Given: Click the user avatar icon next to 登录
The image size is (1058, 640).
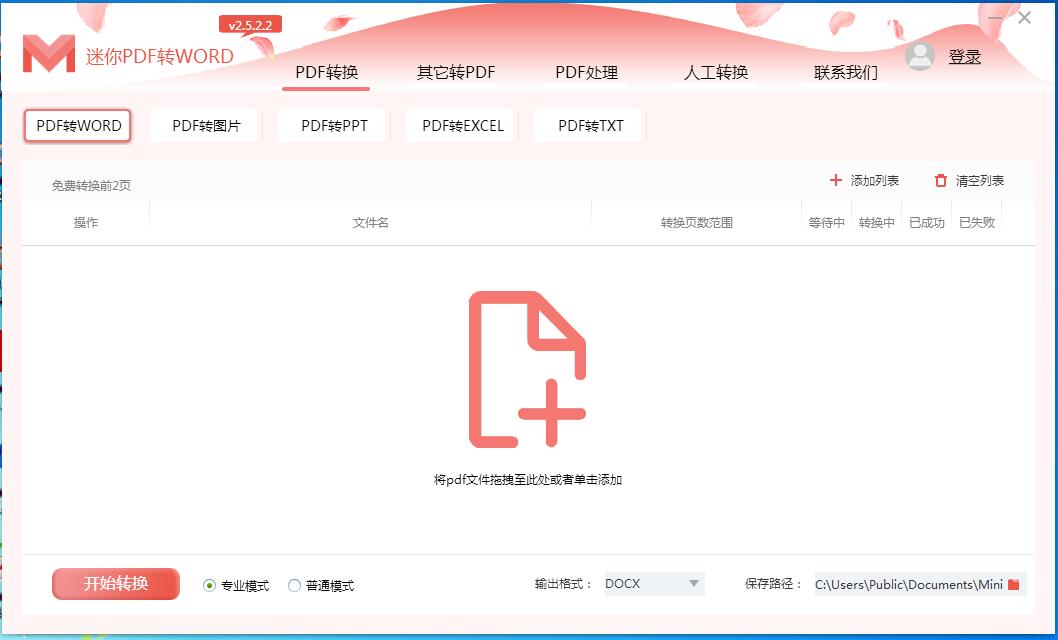Looking at the screenshot, I should tap(920, 56).
